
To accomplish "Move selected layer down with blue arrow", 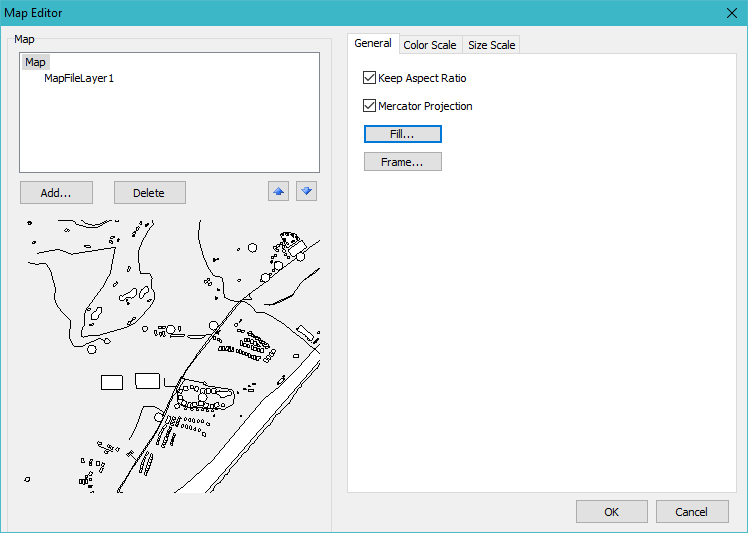I will (306, 191).
